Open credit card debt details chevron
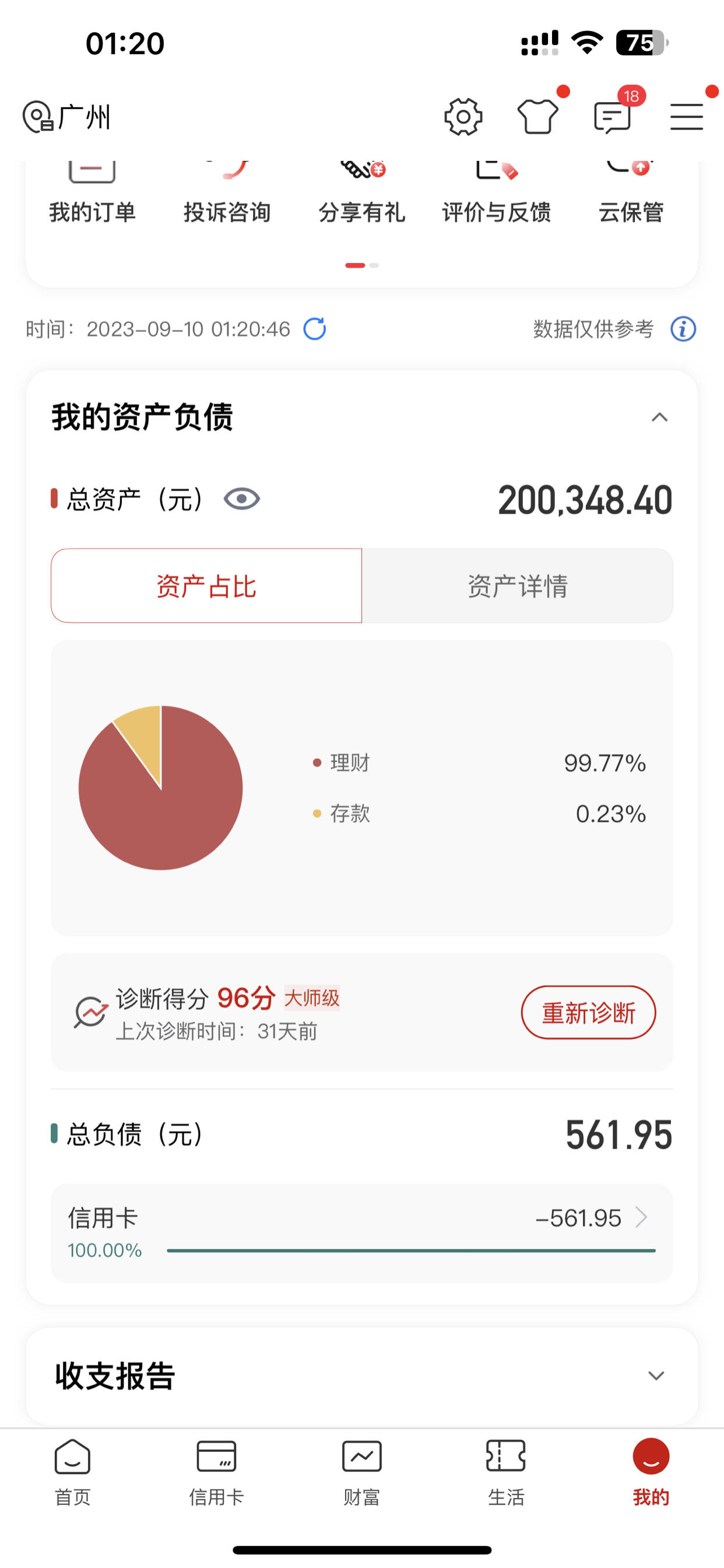The height and width of the screenshot is (1568, 724). coord(641,1217)
